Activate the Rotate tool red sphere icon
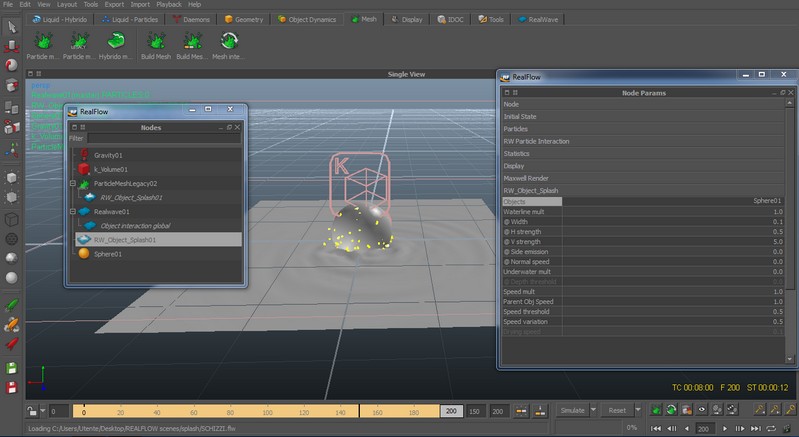799x437 pixels. (11, 65)
